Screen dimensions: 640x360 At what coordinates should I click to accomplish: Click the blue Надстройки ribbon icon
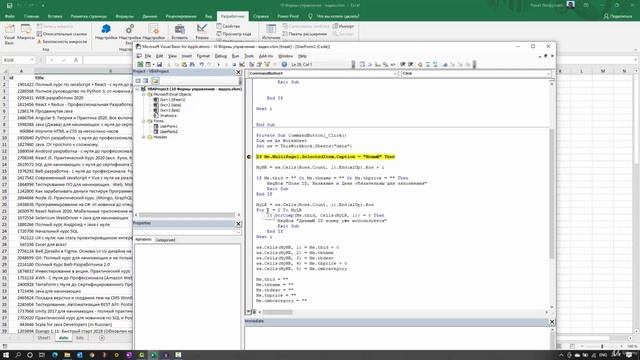(106, 32)
